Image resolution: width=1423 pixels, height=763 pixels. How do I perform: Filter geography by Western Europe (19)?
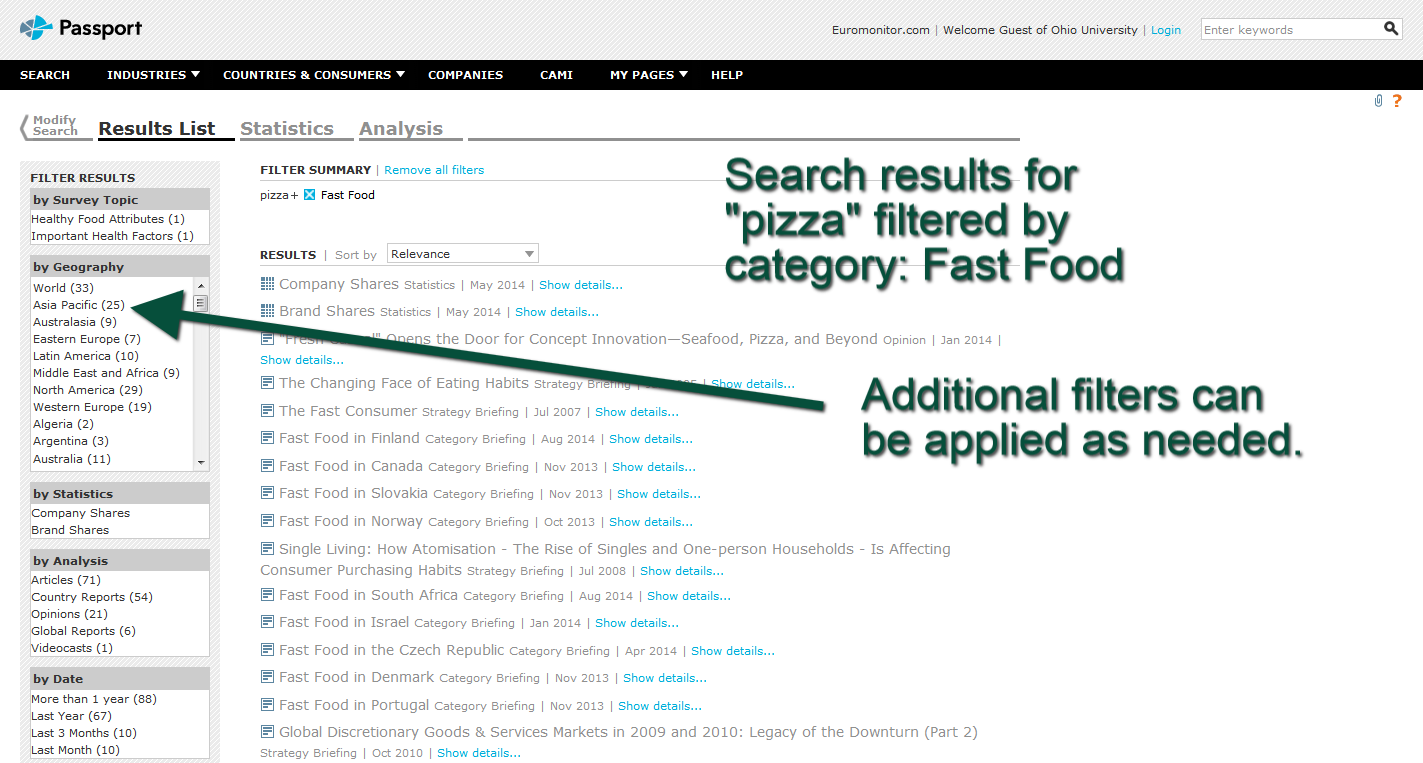[x=92, y=407]
